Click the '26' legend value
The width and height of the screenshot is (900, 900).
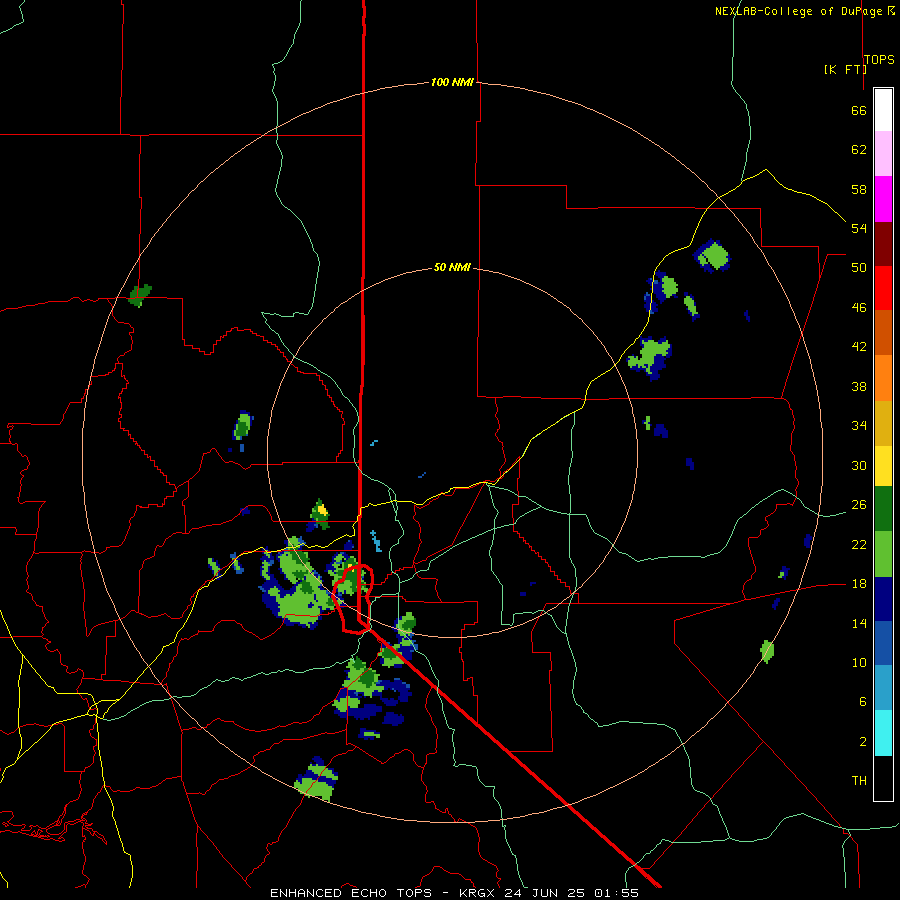[859, 505]
